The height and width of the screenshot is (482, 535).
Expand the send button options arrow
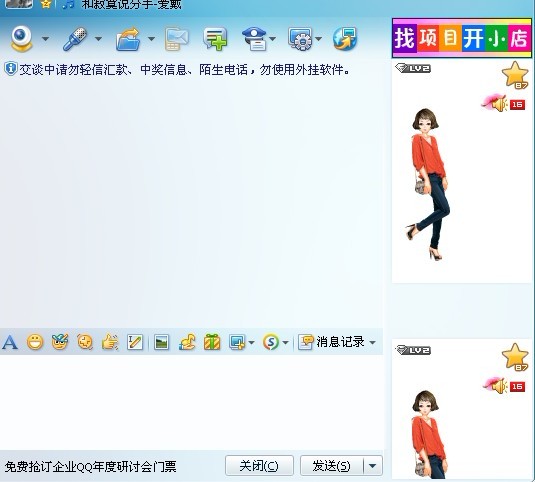tap(373, 466)
